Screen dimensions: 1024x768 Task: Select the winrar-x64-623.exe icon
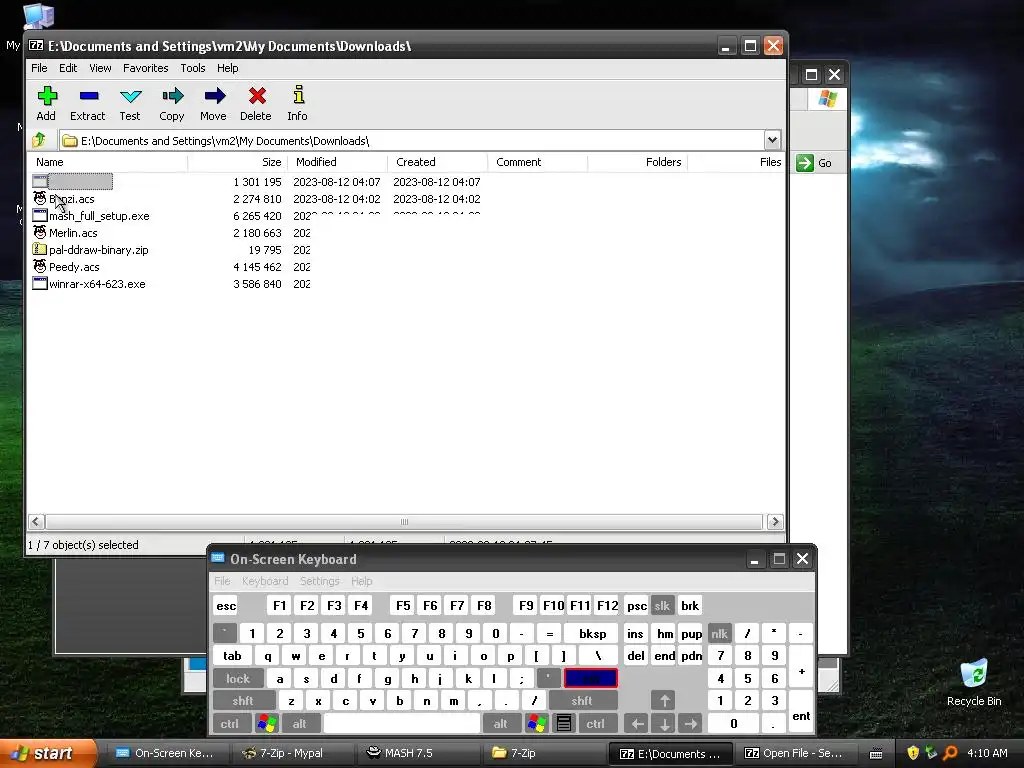click(40, 283)
